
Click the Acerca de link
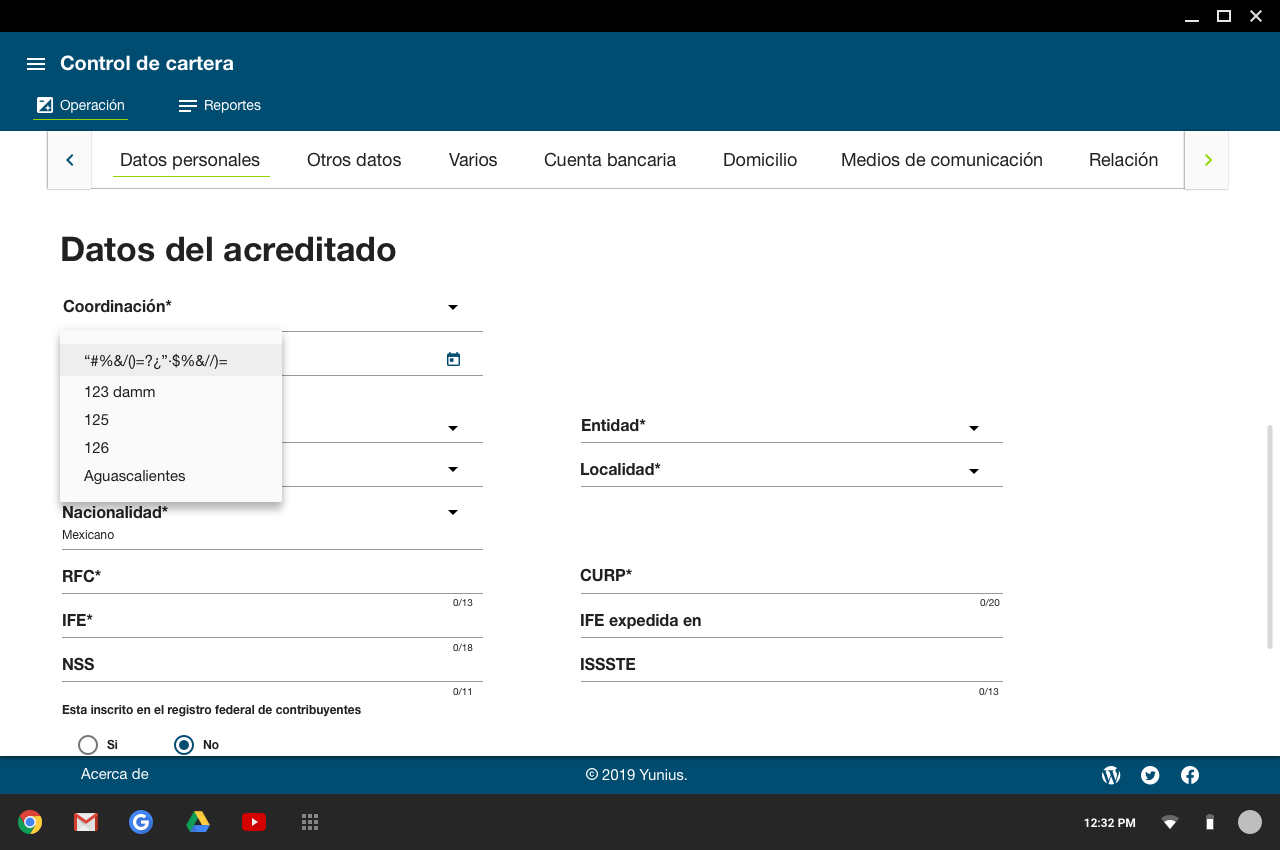pos(115,774)
